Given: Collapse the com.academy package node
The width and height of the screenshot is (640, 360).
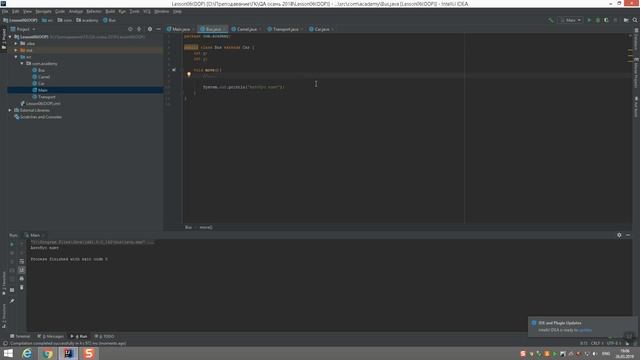Looking at the screenshot, I should click(x=22, y=64).
